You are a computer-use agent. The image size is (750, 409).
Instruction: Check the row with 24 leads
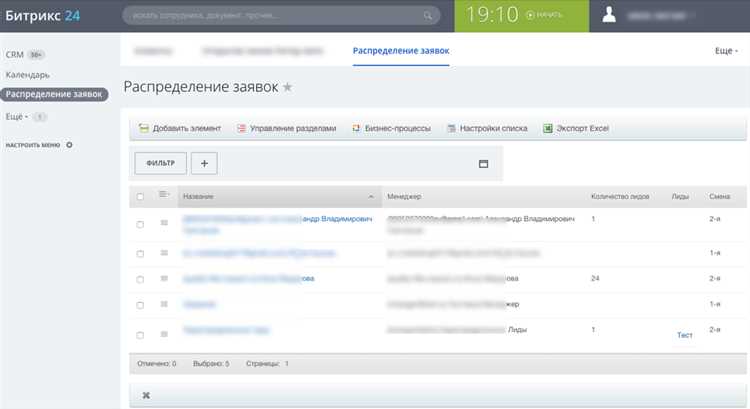click(140, 279)
